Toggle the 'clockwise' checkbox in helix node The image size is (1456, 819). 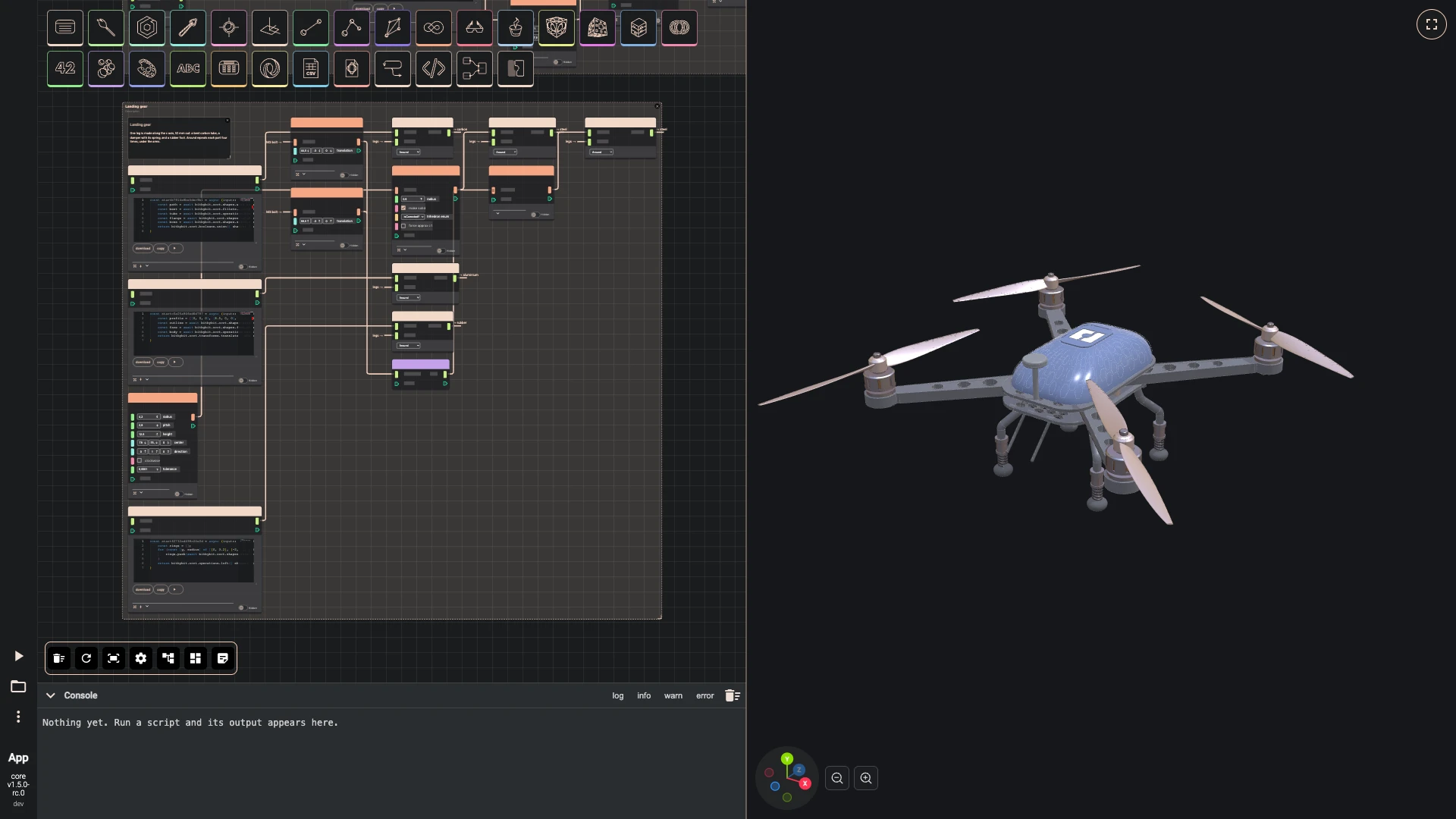pos(140,460)
